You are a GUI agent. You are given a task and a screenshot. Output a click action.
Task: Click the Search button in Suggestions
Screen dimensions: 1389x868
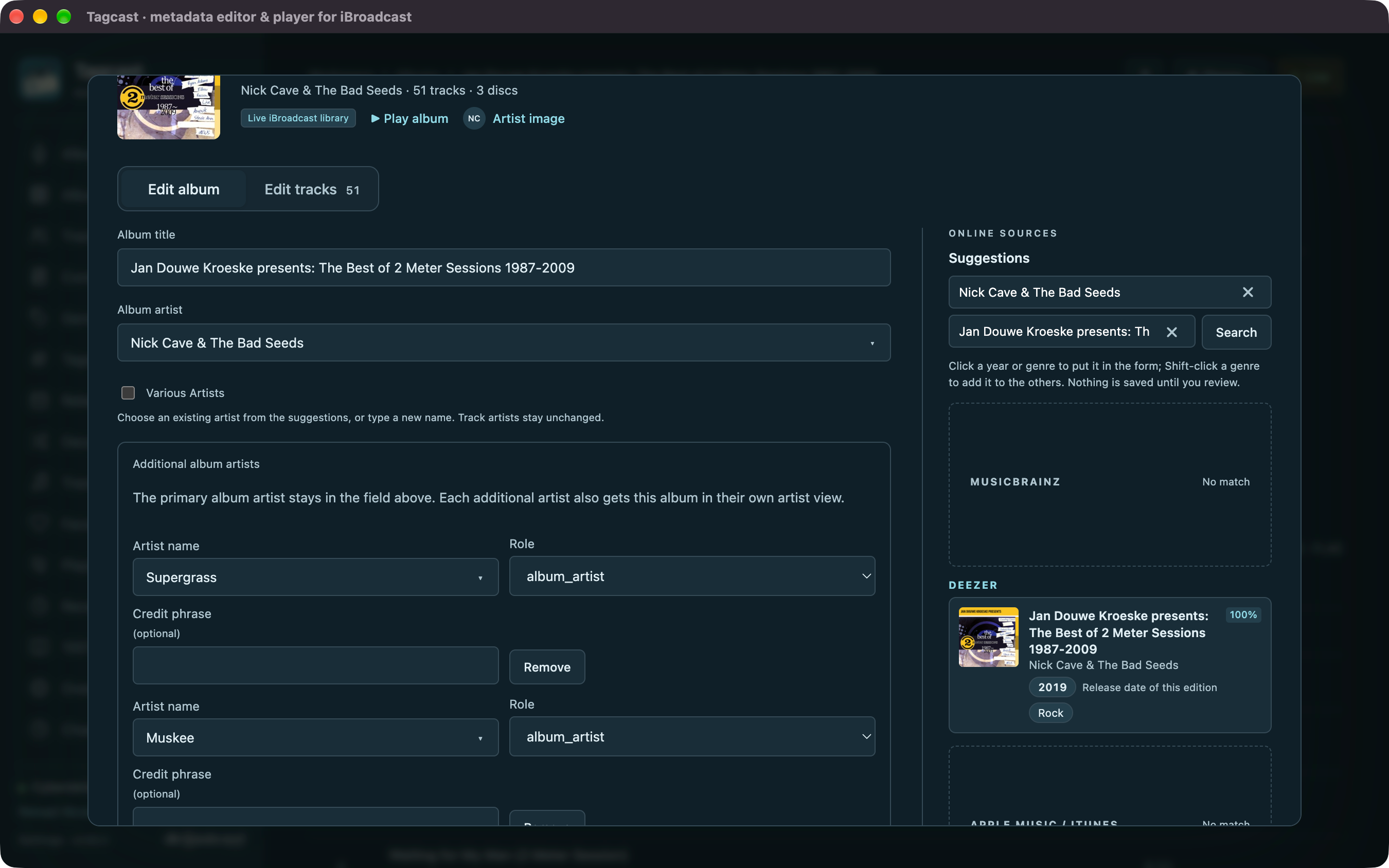(x=1236, y=332)
